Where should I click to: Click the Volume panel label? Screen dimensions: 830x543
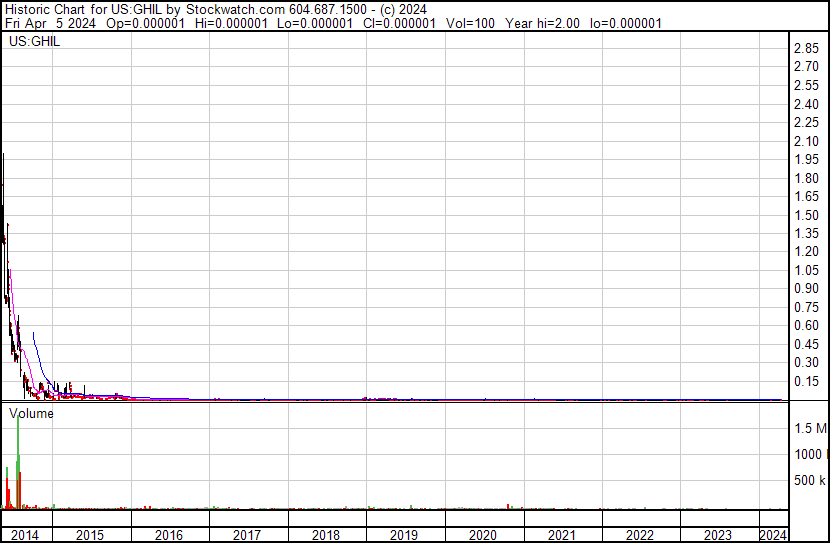(32, 413)
